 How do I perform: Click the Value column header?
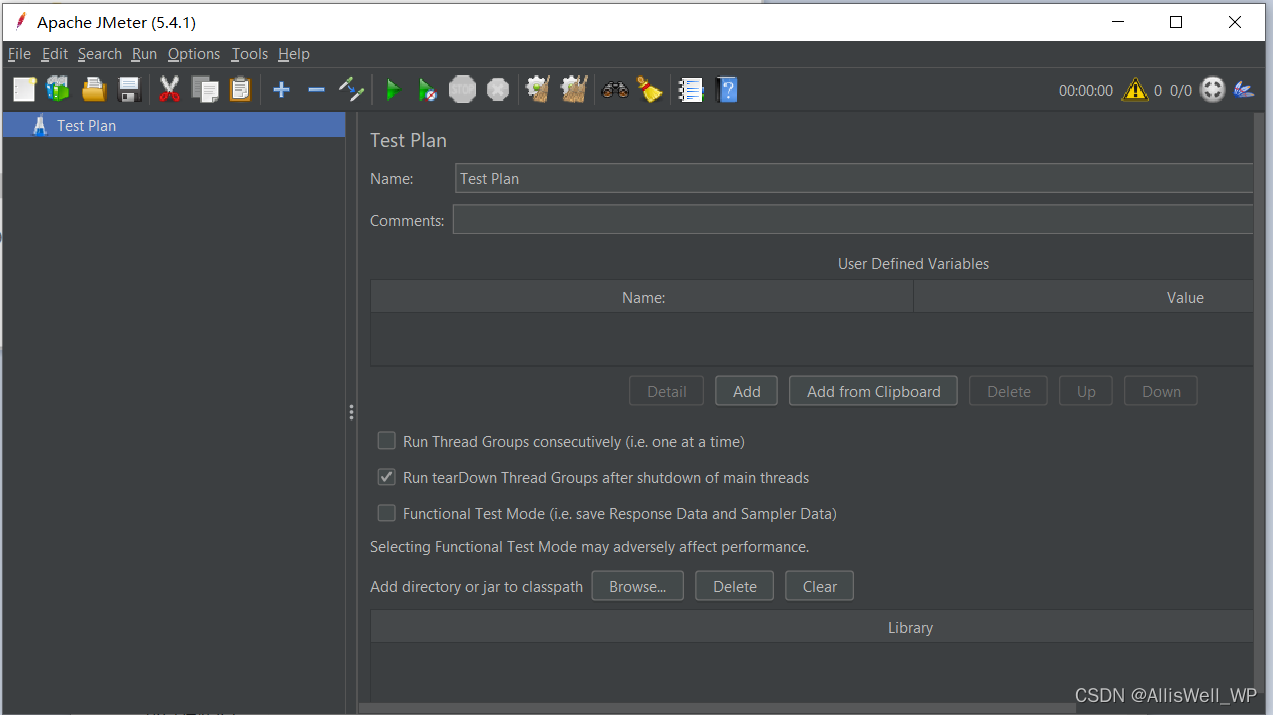[1084, 297]
